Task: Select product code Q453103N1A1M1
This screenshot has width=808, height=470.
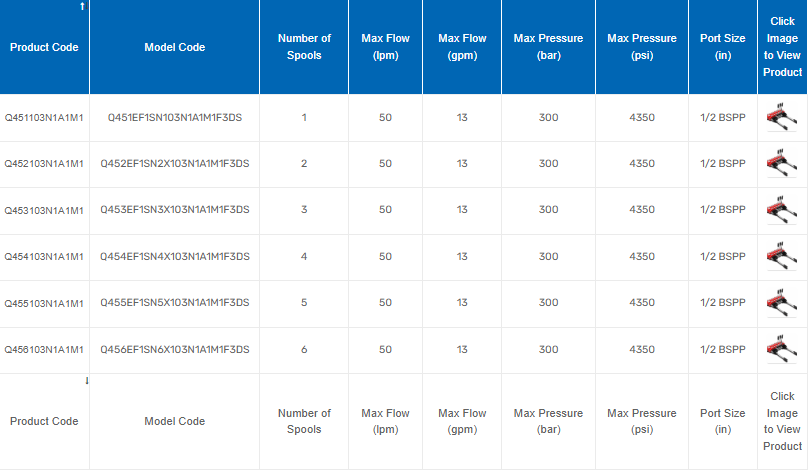Action: [x=44, y=210]
